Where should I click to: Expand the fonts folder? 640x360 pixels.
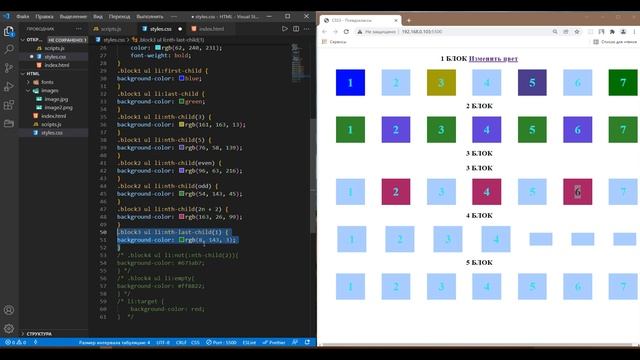[x=29, y=82]
